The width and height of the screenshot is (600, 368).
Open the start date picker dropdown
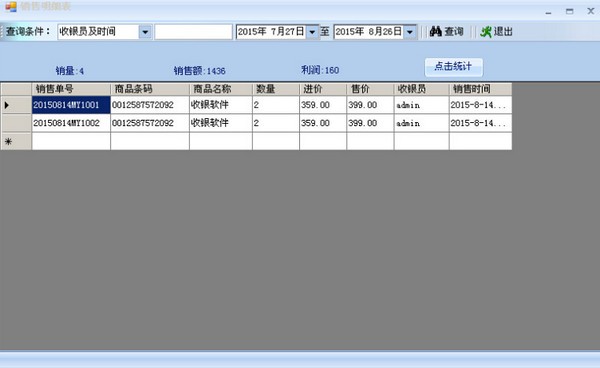coord(312,32)
